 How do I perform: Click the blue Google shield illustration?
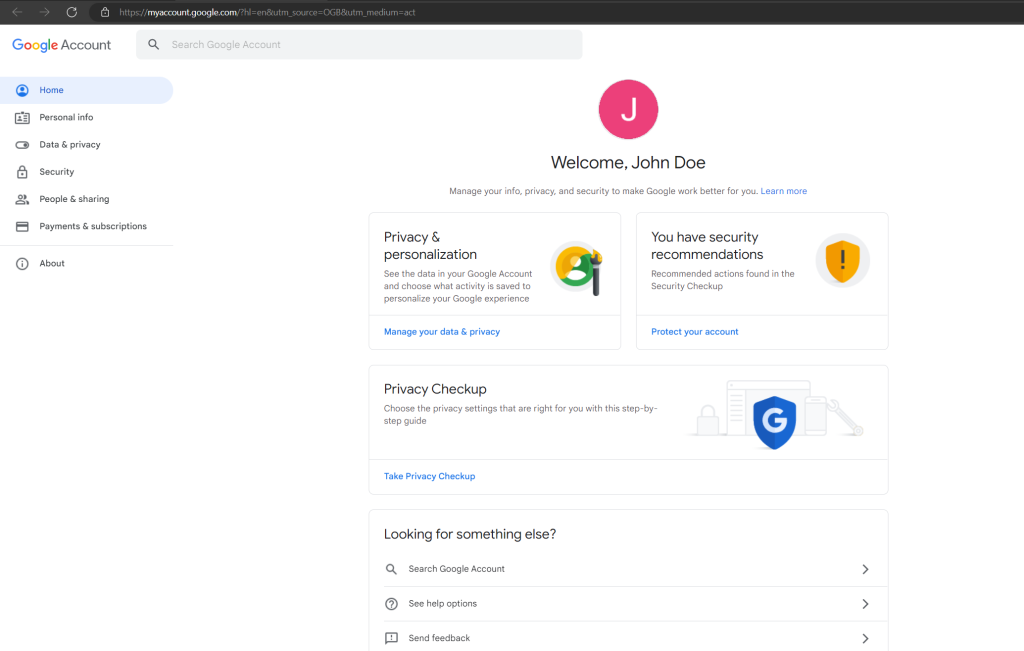(775, 422)
